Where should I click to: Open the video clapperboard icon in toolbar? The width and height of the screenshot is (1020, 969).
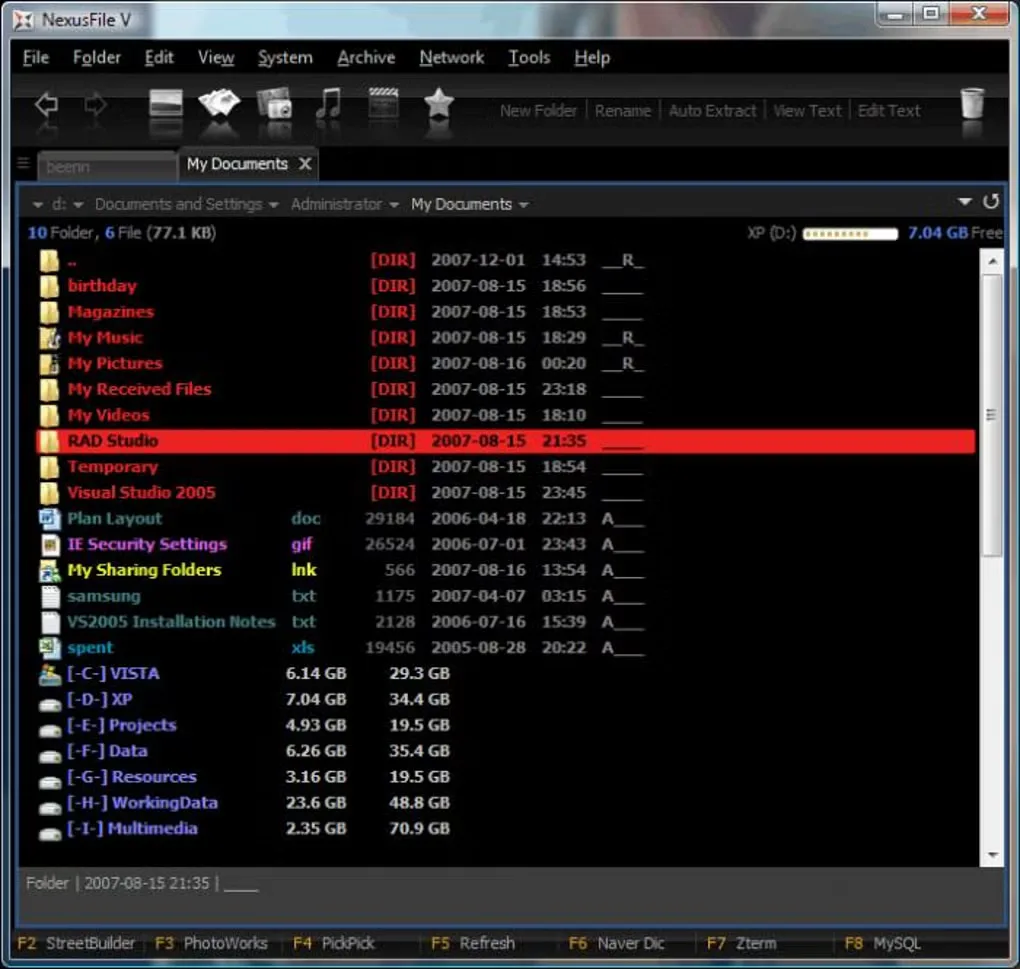click(x=384, y=103)
